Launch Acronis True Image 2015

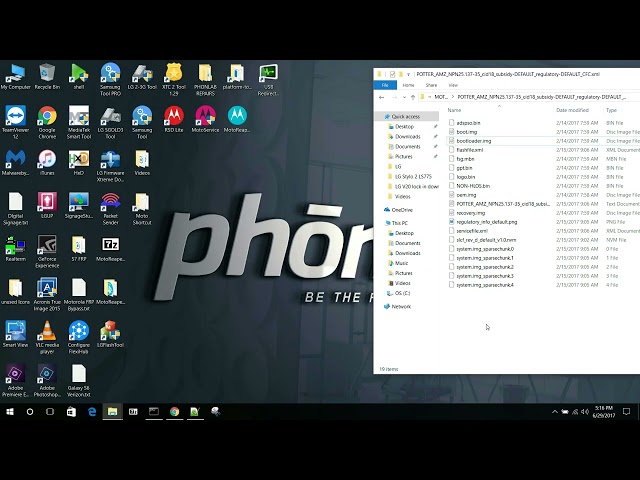coord(47,295)
